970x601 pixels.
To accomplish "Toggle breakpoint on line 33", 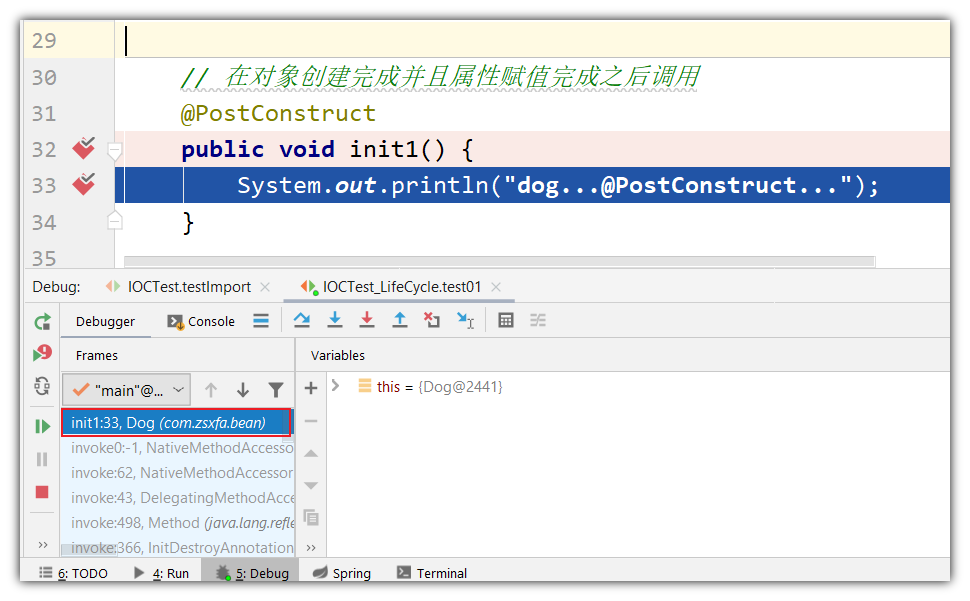I will pos(84,185).
